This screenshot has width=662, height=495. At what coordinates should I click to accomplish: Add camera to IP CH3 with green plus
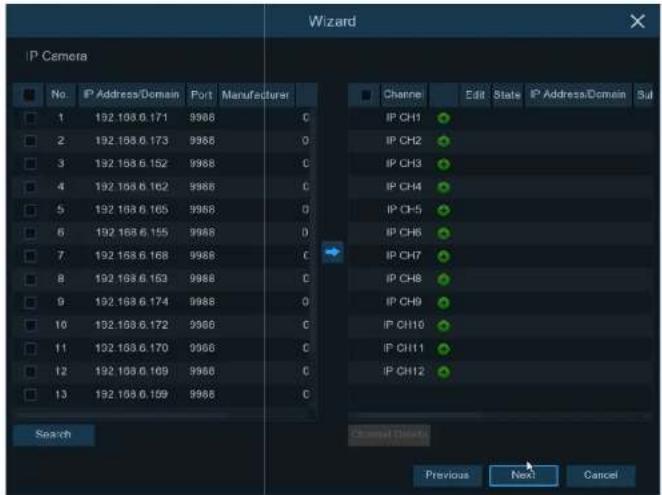click(x=443, y=164)
